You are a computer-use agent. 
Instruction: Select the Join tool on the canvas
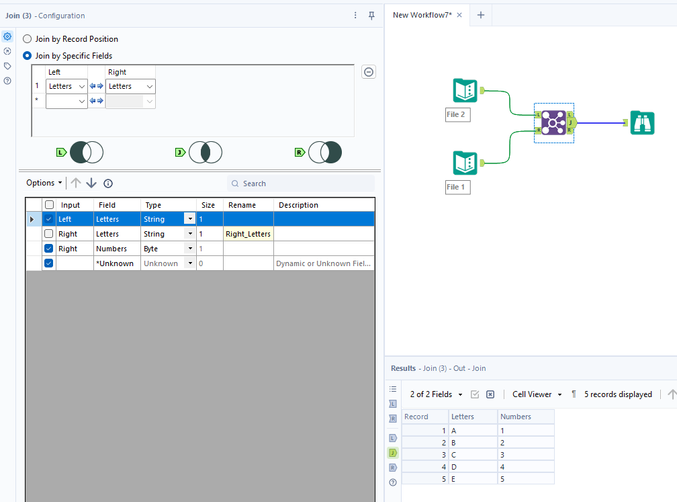[554, 123]
